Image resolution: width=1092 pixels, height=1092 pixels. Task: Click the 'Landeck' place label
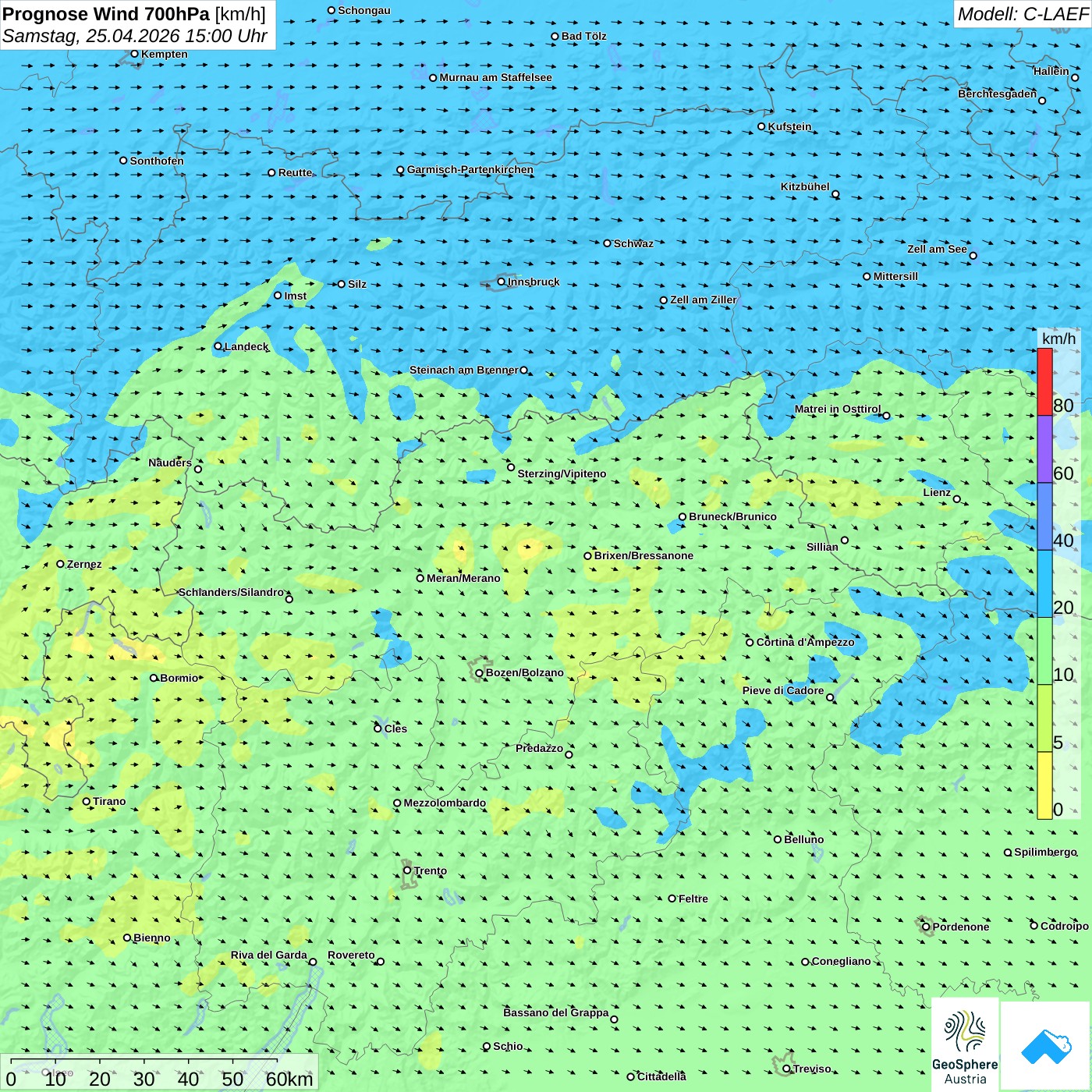(246, 346)
